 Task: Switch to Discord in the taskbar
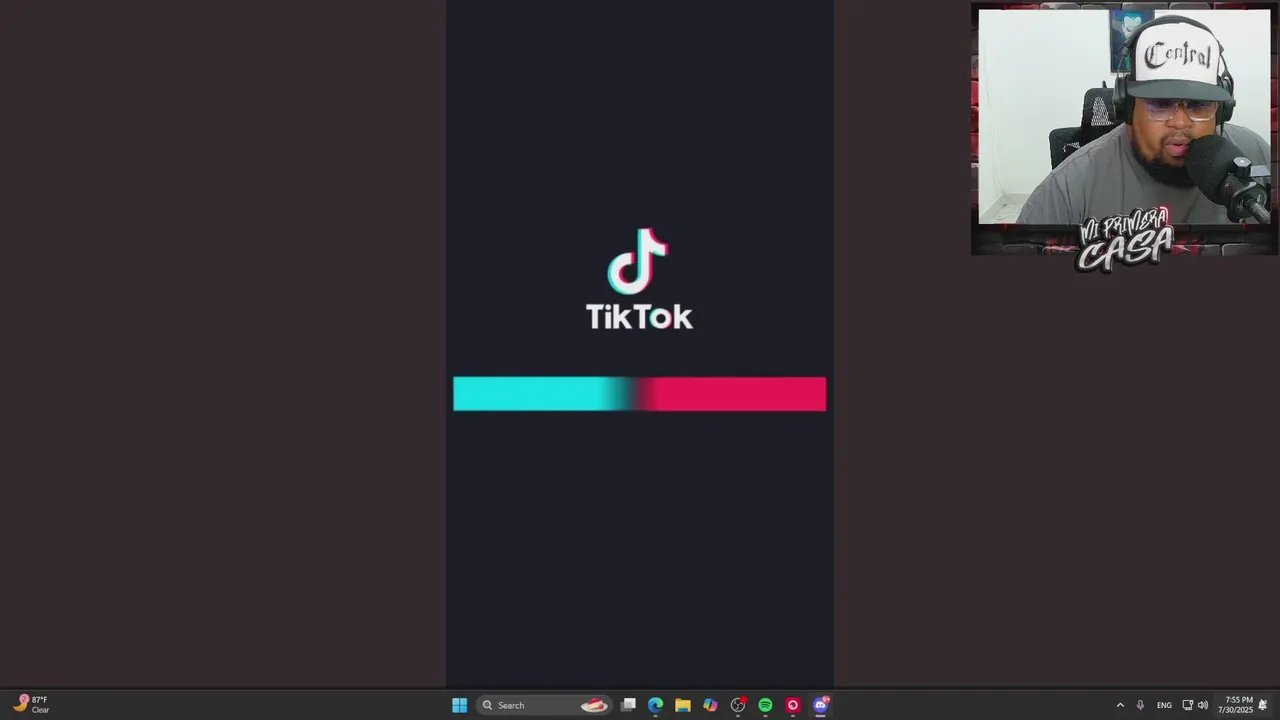[821, 705]
